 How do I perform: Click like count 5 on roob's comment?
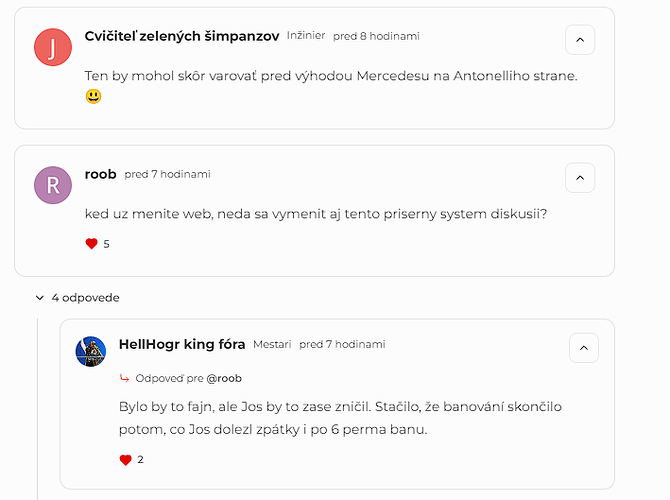tap(106, 244)
